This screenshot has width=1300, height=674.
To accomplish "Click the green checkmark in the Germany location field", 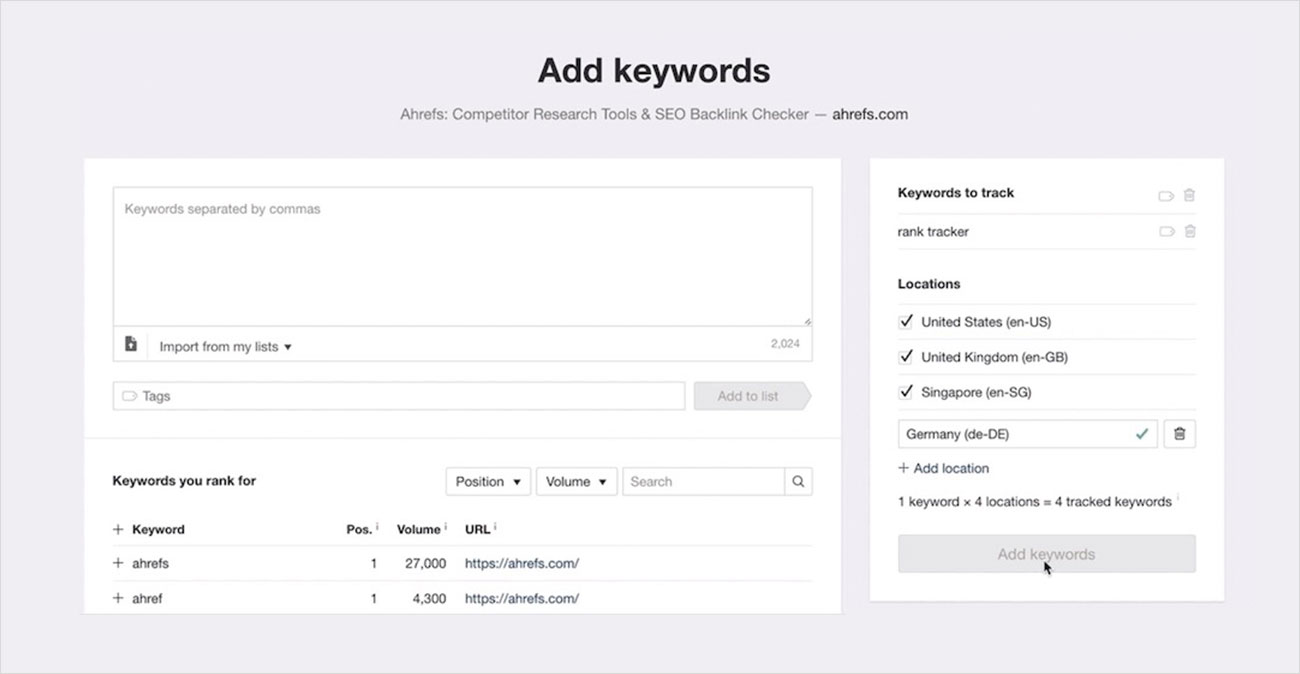I will click(x=1142, y=434).
